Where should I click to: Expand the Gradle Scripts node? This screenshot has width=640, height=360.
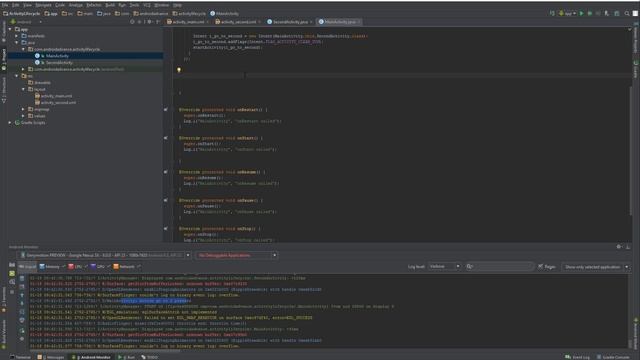[10, 122]
